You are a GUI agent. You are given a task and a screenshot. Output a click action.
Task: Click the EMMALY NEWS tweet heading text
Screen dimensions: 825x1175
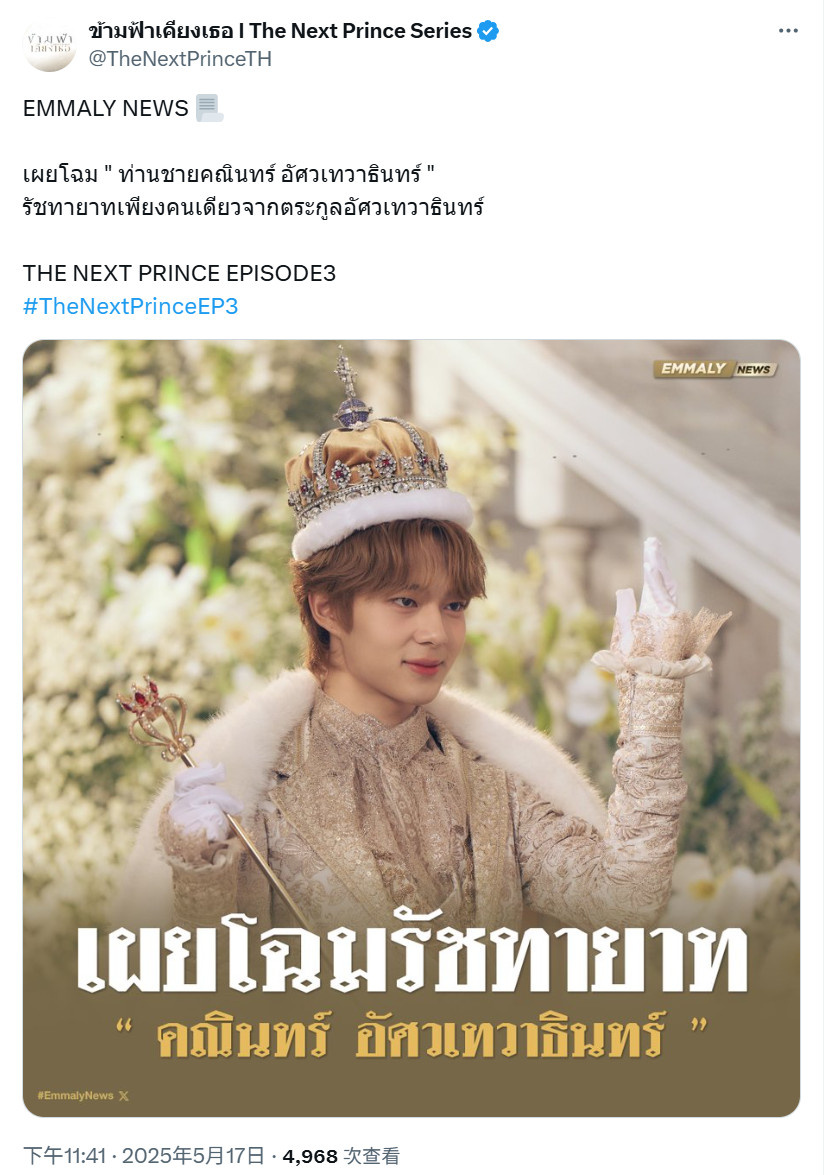106,108
